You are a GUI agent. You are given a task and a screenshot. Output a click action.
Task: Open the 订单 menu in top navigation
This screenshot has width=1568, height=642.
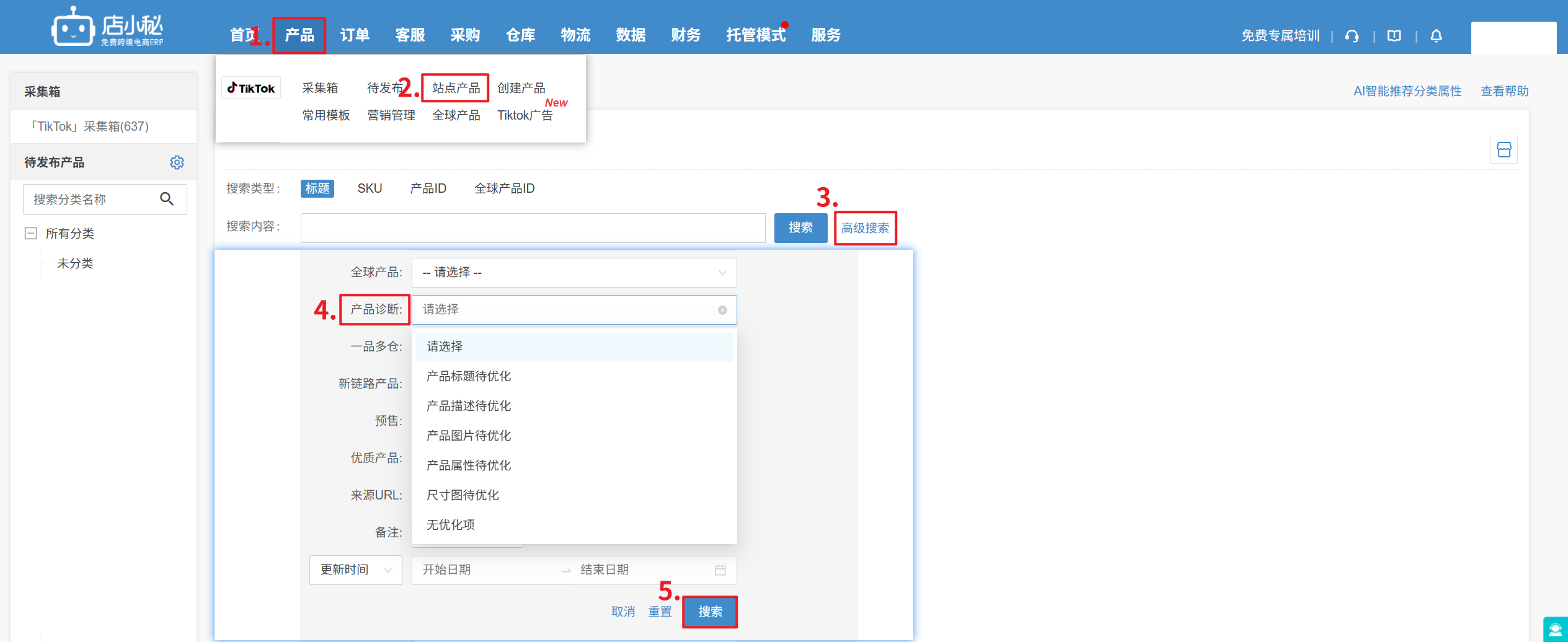click(x=355, y=35)
